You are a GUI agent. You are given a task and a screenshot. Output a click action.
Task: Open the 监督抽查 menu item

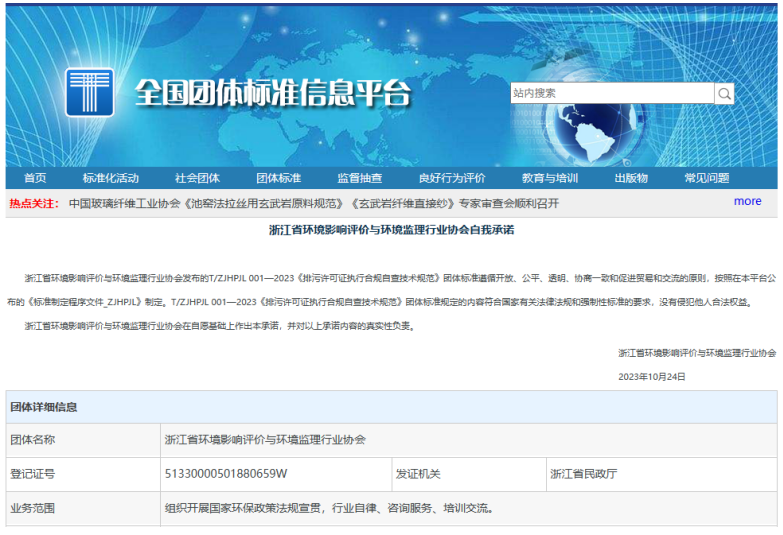coord(360,178)
